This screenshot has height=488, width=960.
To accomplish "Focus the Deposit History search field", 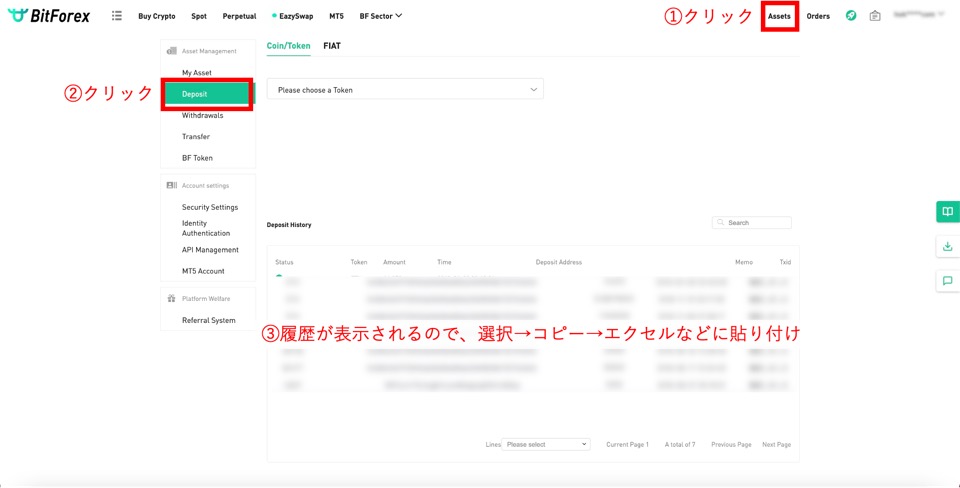I will click(751, 223).
